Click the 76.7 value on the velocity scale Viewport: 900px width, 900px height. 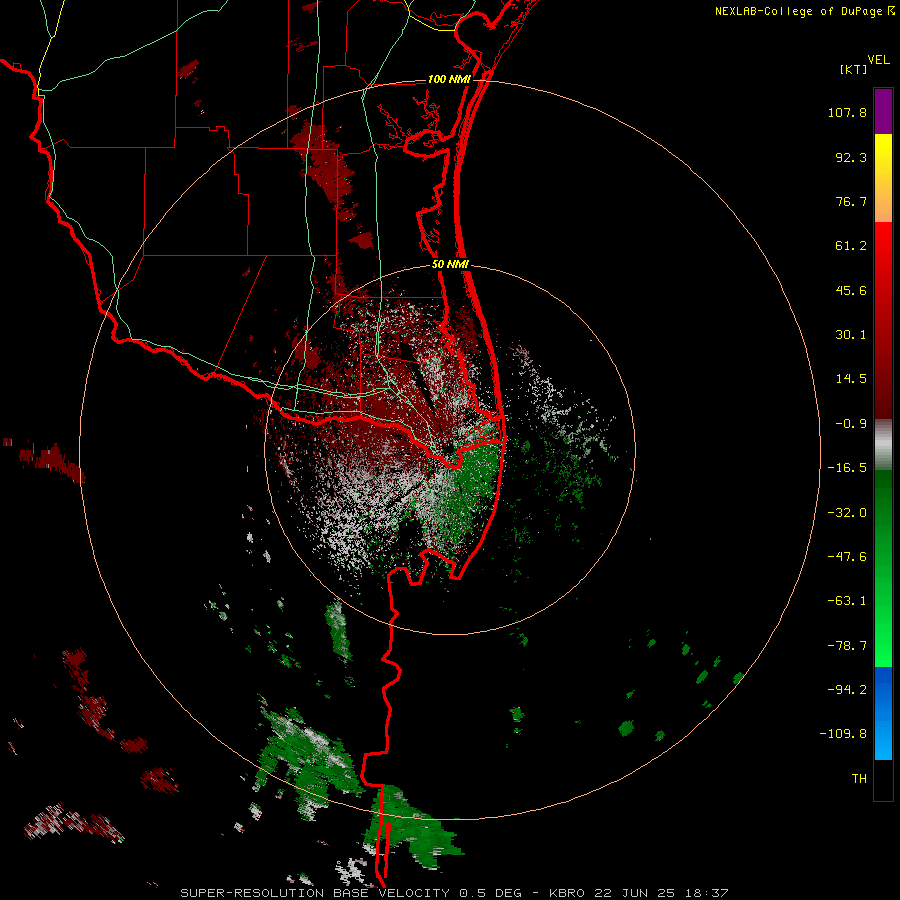click(851, 201)
